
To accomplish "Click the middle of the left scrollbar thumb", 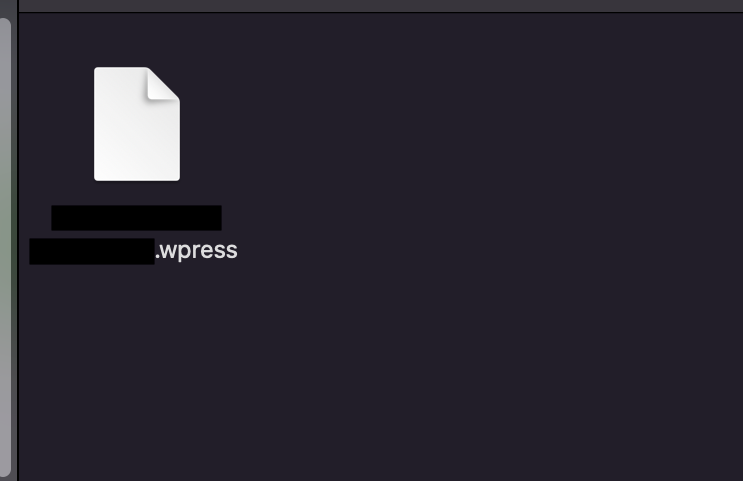I will (5, 247).
